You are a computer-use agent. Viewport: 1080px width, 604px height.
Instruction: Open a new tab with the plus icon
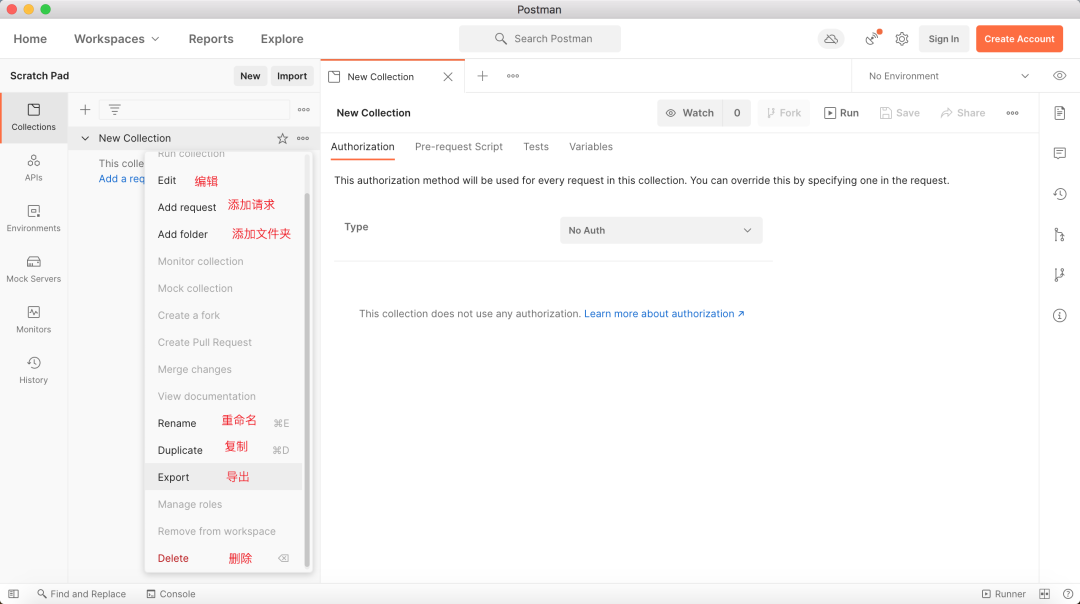pos(482,76)
